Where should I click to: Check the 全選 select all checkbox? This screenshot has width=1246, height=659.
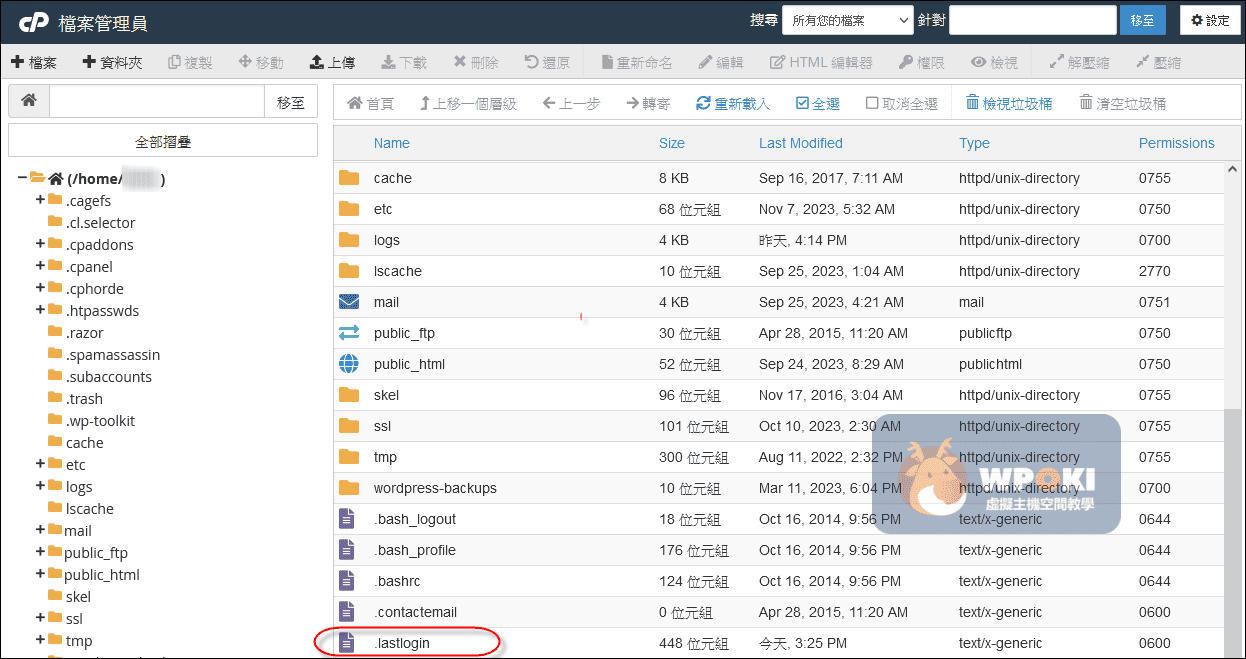coord(802,103)
